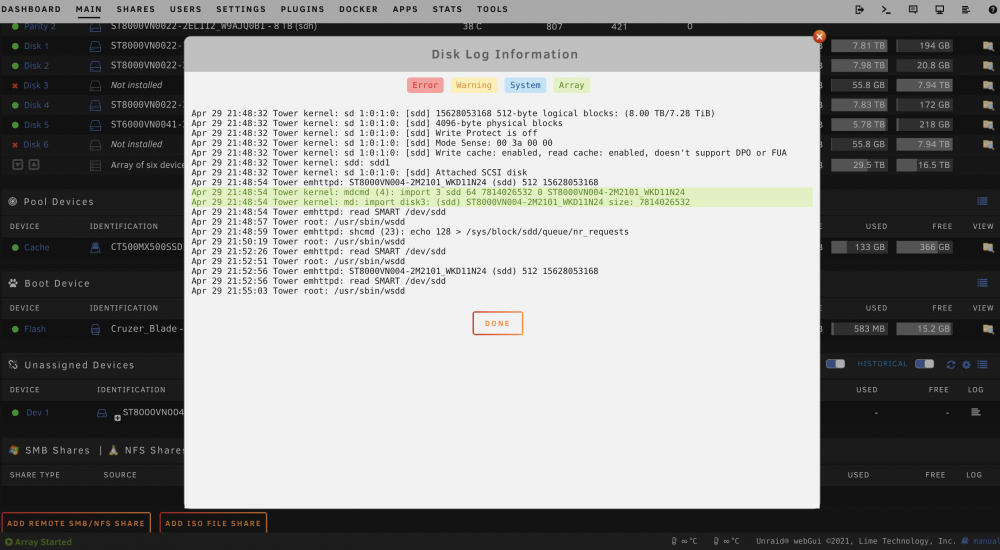The width and height of the screenshot is (1000, 550).
Task: Open Unassigned Devices settings gear
Action: point(966,365)
